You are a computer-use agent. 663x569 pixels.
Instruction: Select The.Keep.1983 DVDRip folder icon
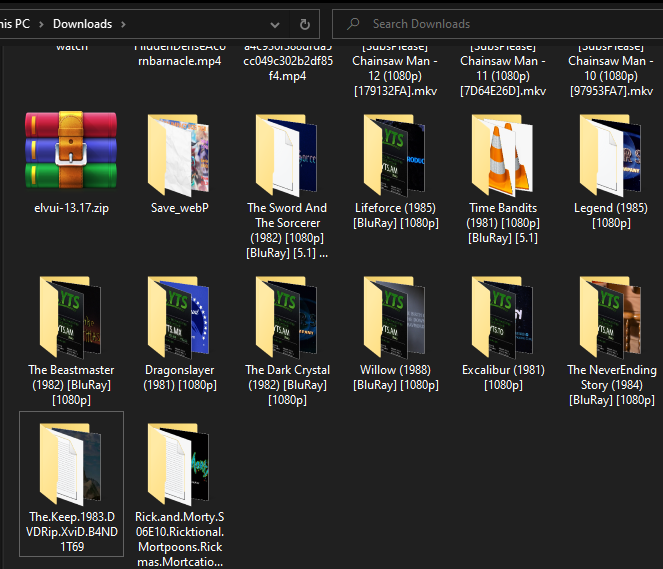tap(71, 464)
